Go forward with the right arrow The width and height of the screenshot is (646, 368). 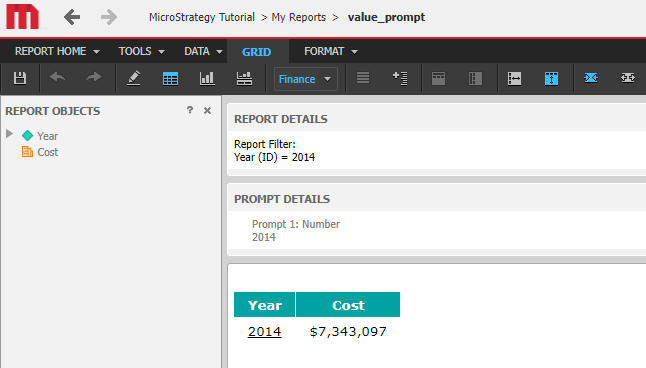click(x=109, y=17)
